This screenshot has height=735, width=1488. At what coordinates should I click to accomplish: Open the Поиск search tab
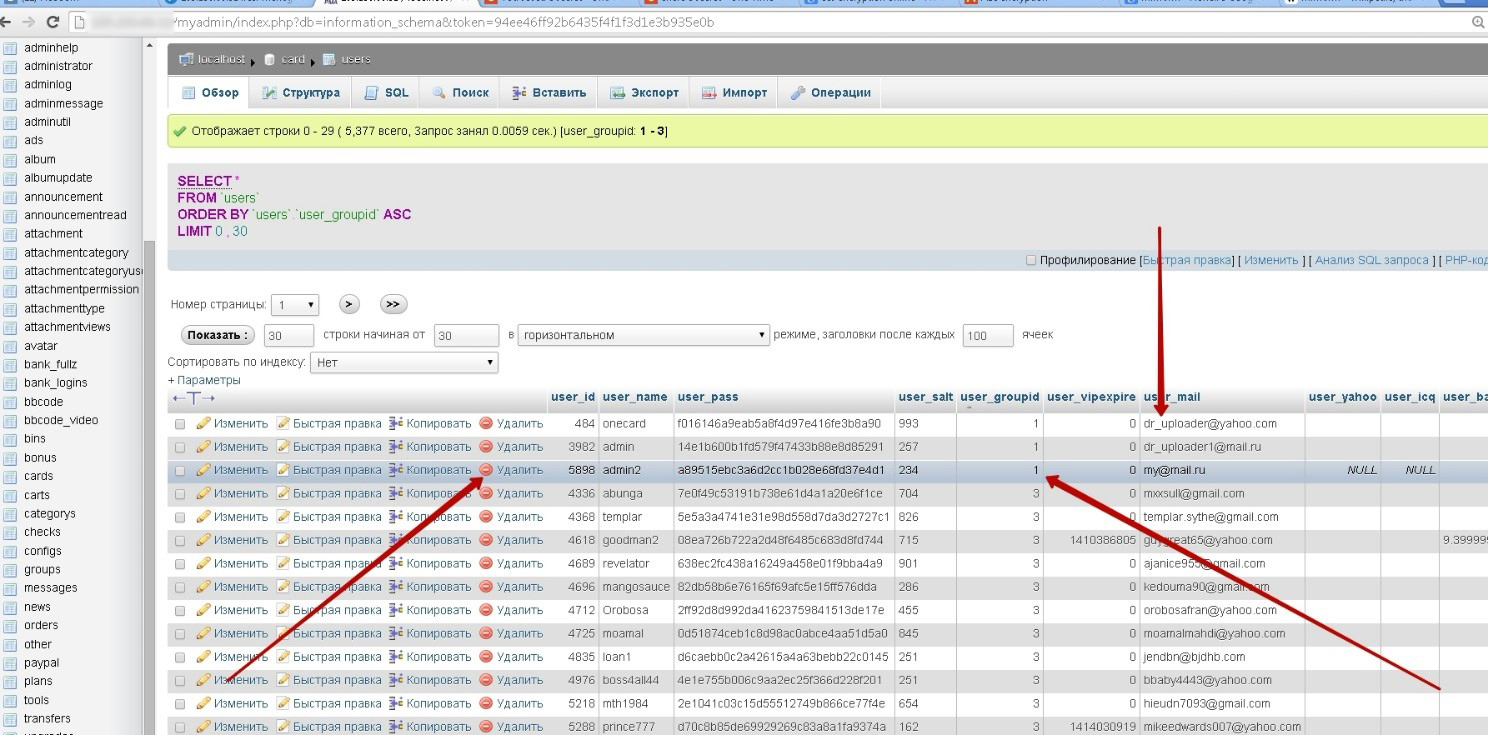[461, 93]
